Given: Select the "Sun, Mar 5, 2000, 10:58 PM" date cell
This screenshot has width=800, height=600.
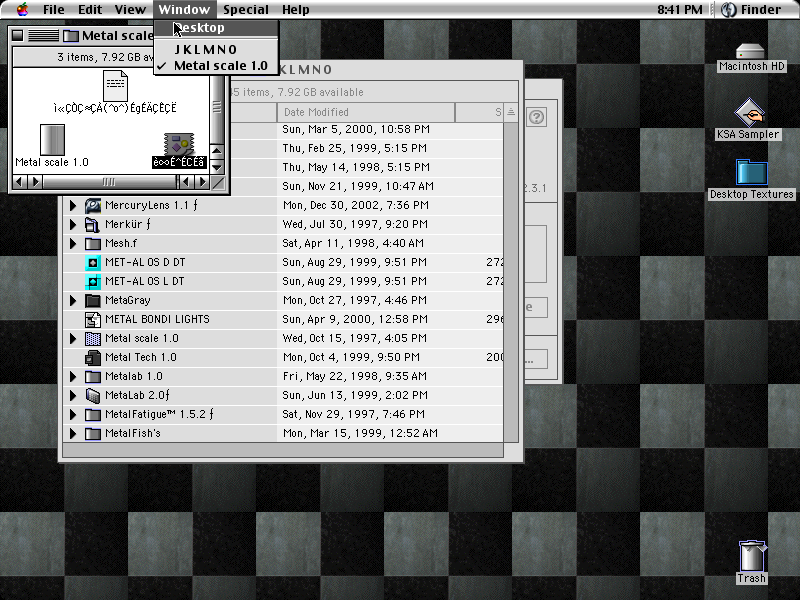Looking at the screenshot, I should point(356,130).
